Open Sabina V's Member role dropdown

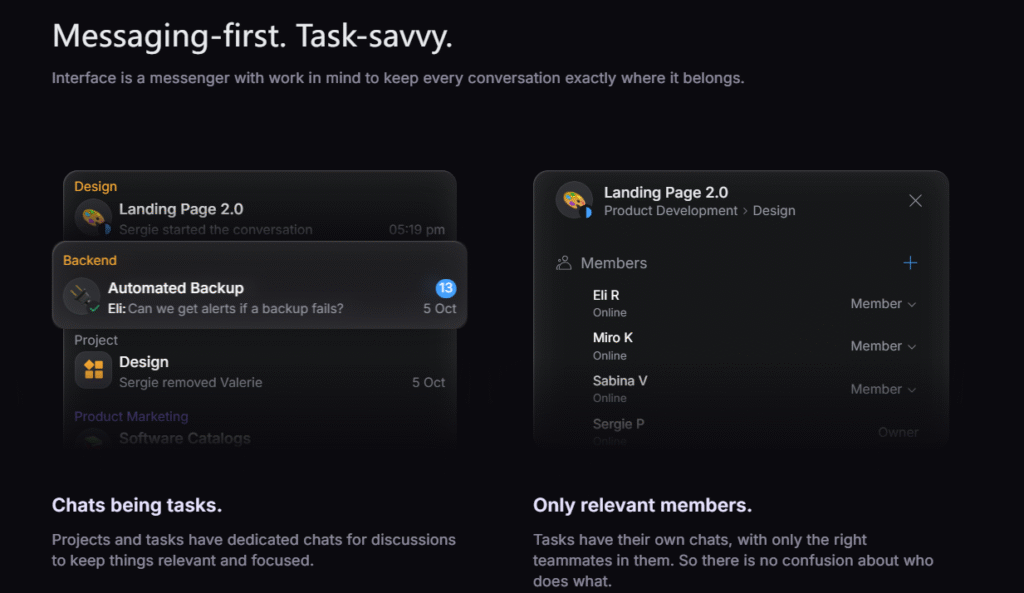tap(883, 389)
